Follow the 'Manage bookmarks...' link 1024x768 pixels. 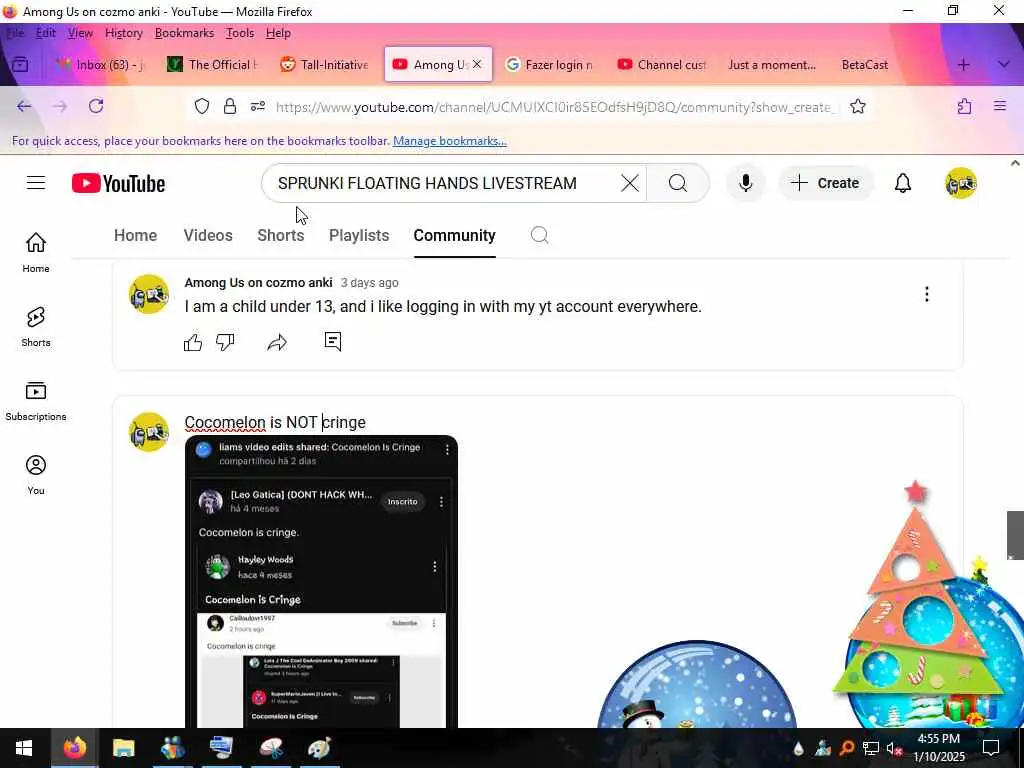[x=449, y=141]
